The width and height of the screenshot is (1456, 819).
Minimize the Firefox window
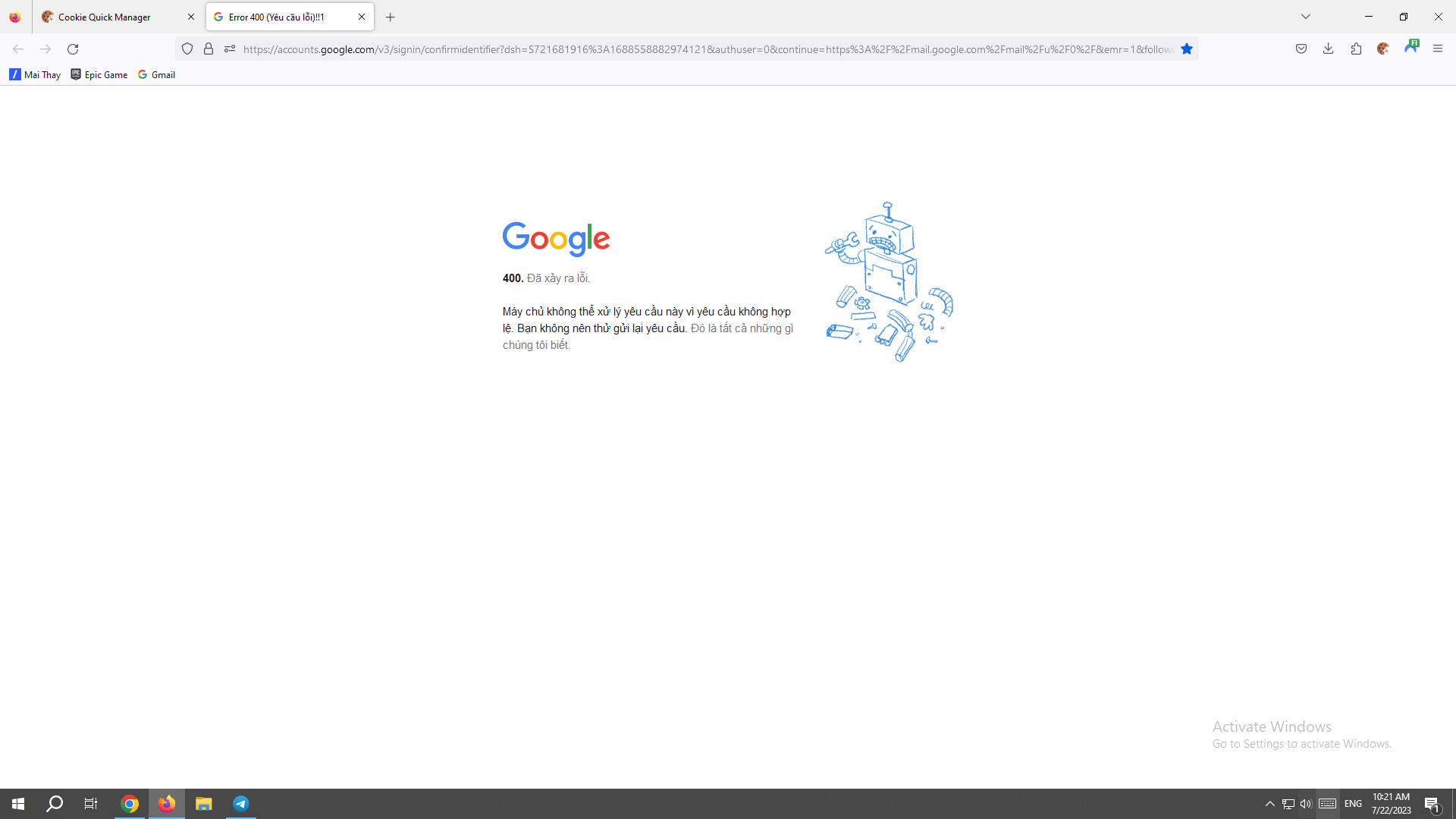click(1369, 17)
